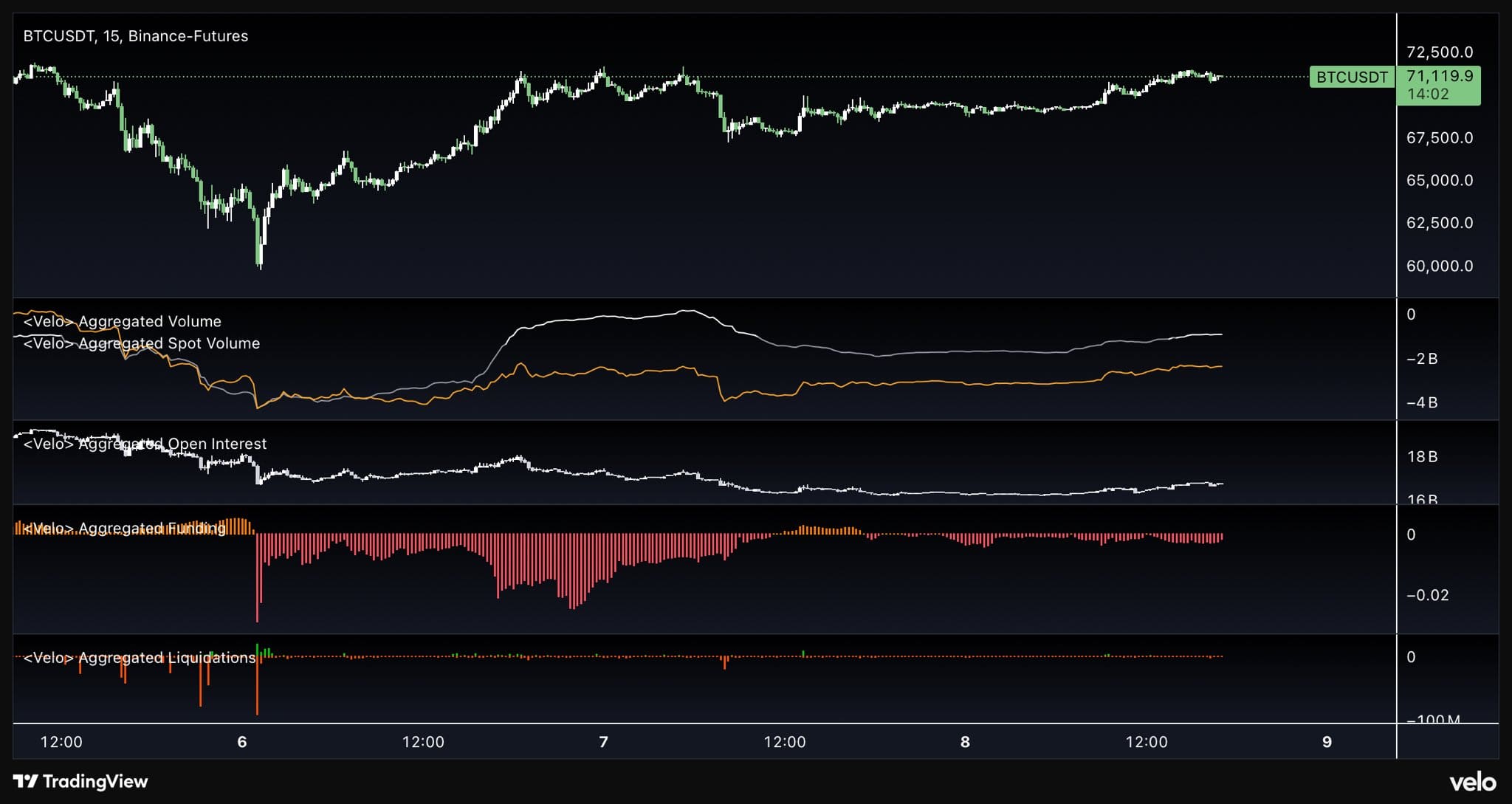Click the 18 B open interest axis label
The image size is (1512, 804).
1422,457
